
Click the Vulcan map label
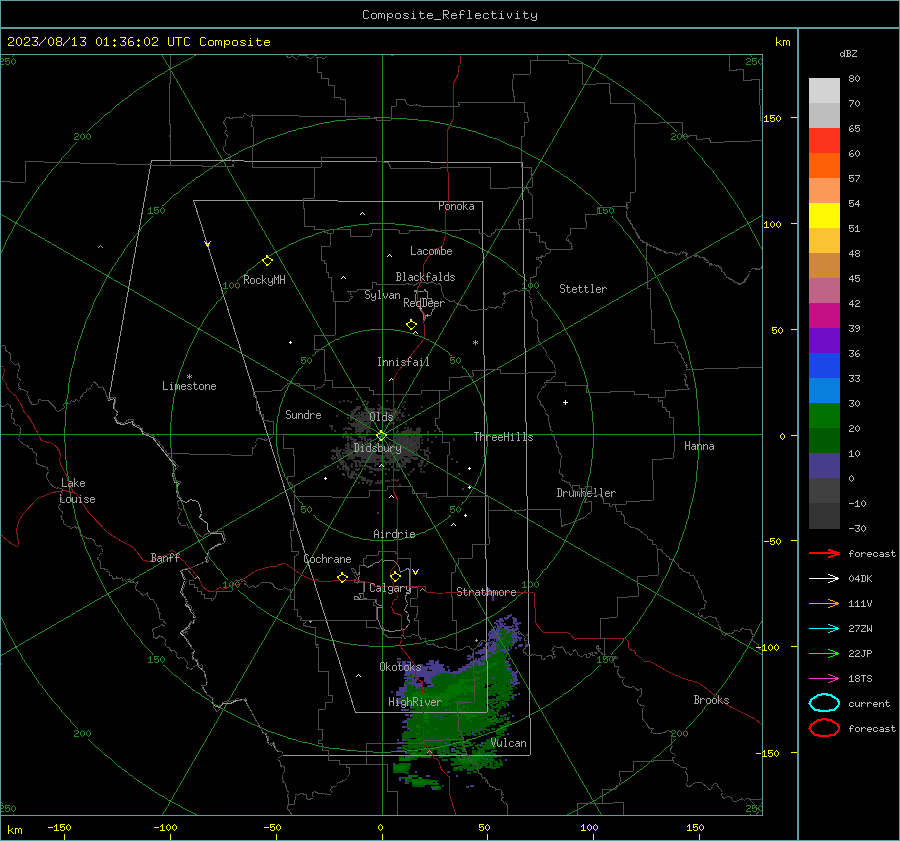pyautogui.click(x=508, y=743)
